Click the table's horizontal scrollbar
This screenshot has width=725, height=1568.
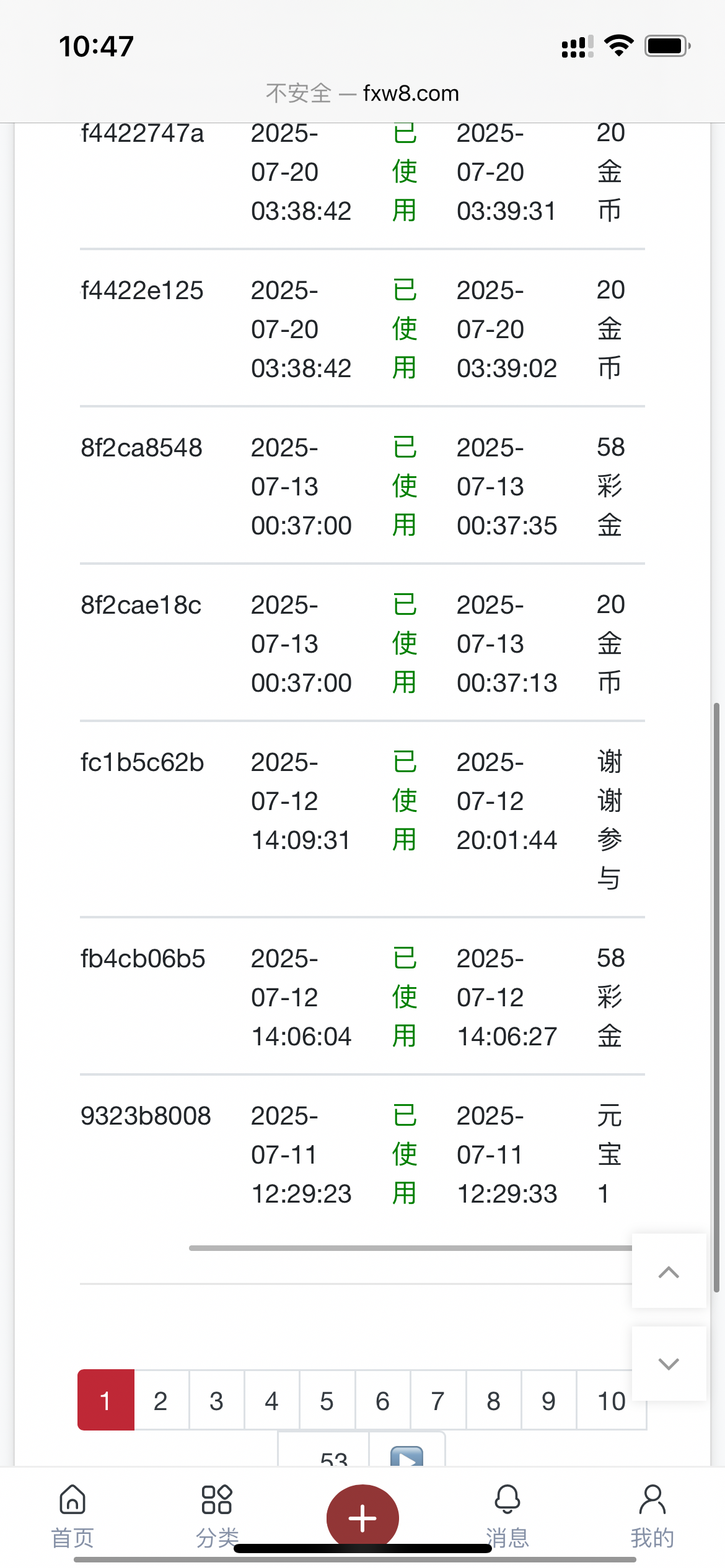point(410,1248)
